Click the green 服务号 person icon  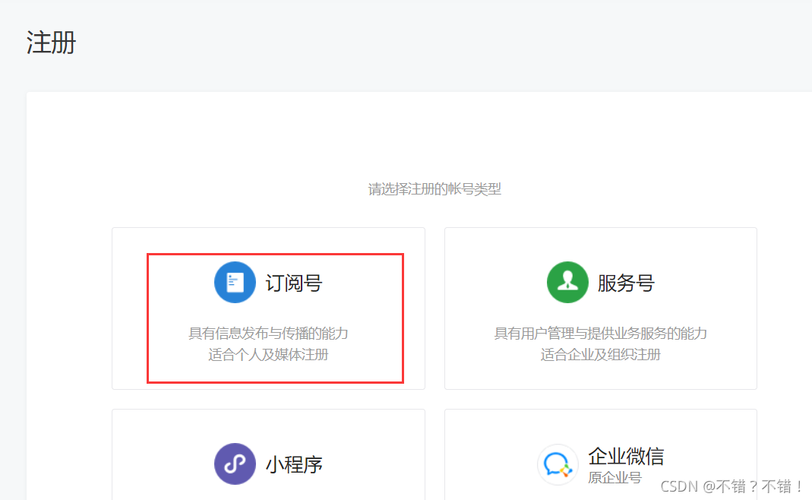(x=568, y=282)
